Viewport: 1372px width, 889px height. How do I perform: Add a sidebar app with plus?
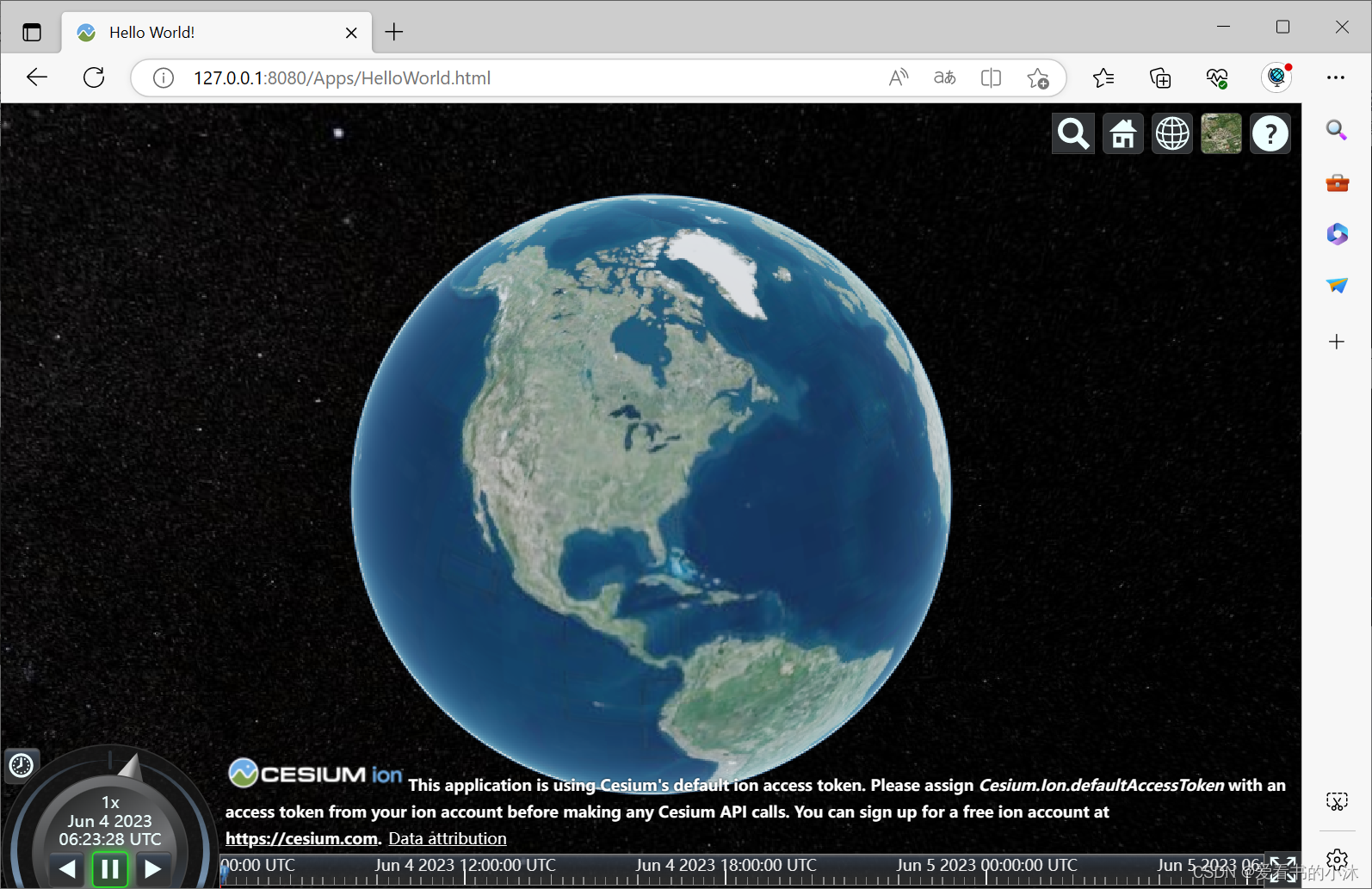click(x=1337, y=342)
